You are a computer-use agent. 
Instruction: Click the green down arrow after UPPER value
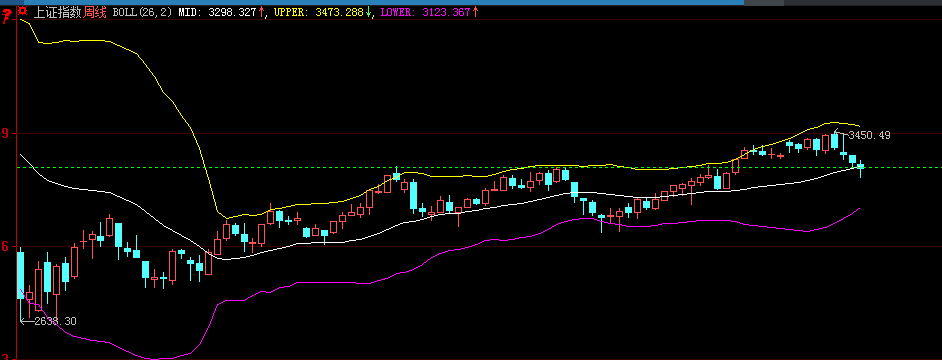pyautogui.click(x=368, y=12)
